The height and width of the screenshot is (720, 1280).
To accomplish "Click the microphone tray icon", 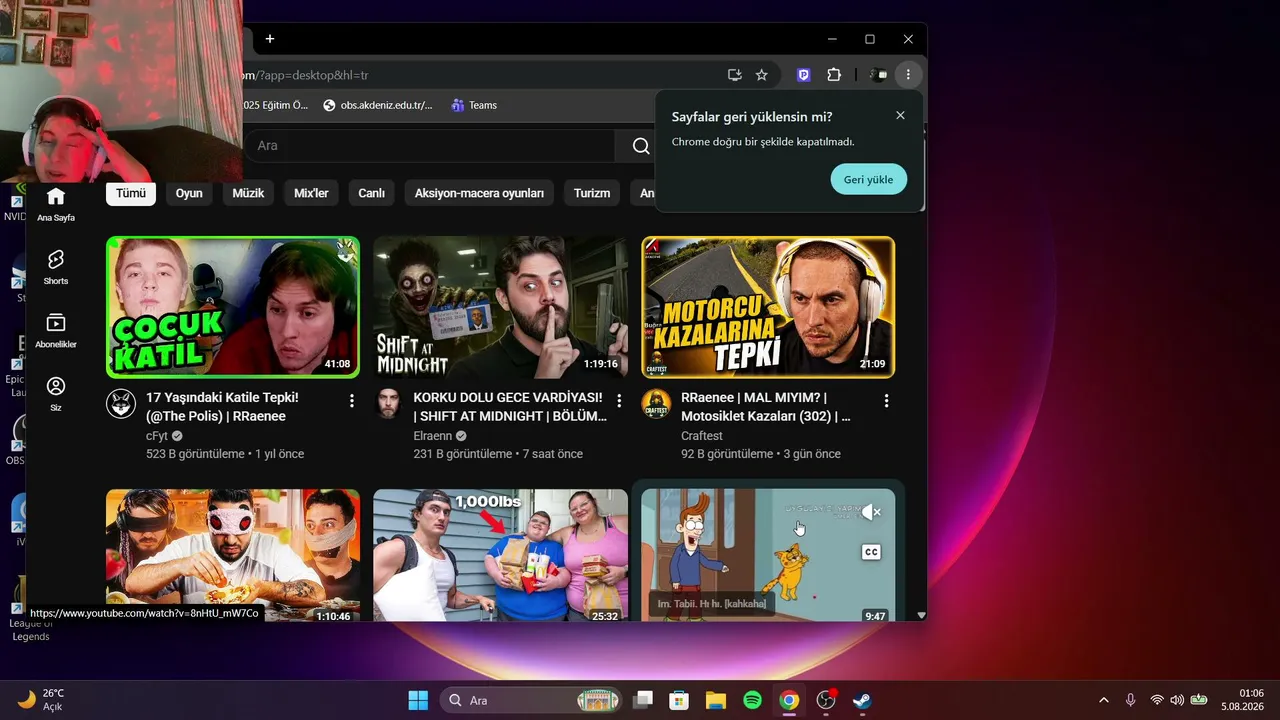I will tap(1131, 700).
